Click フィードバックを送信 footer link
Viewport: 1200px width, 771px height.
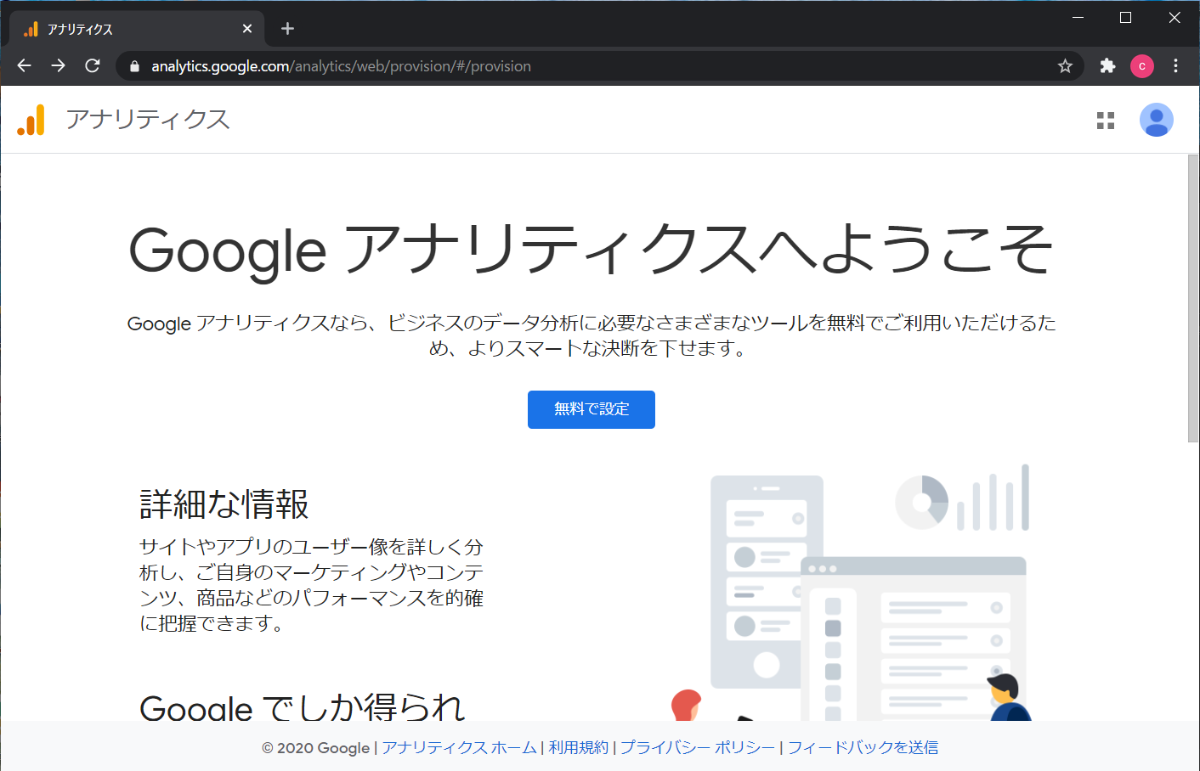(863, 747)
